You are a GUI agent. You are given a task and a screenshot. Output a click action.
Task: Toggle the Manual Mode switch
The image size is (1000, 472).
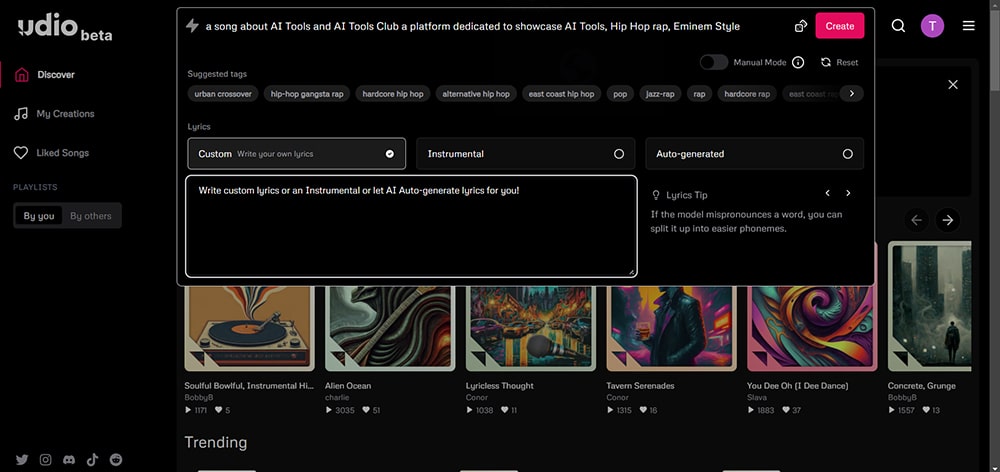coord(714,62)
